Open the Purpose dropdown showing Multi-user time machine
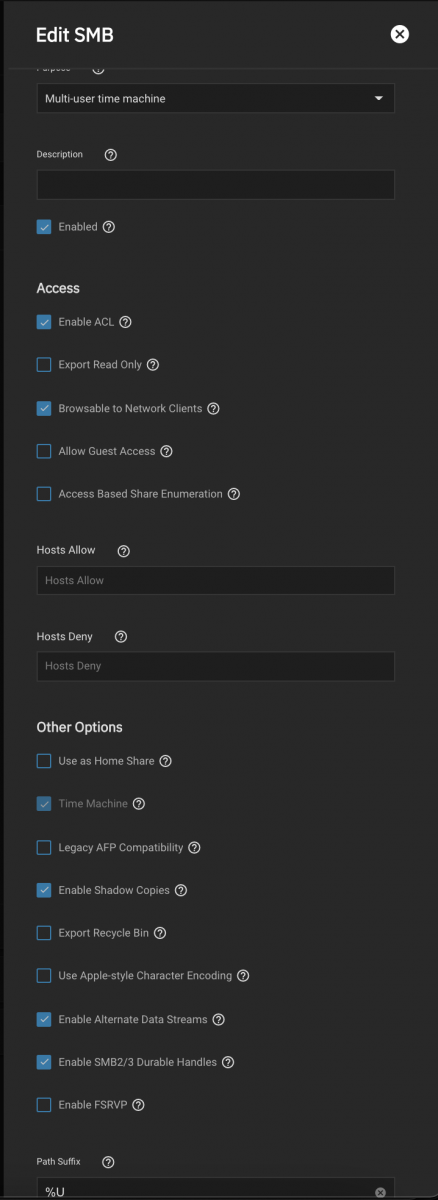This screenshot has width=438, height=1200. coord(216,98)
